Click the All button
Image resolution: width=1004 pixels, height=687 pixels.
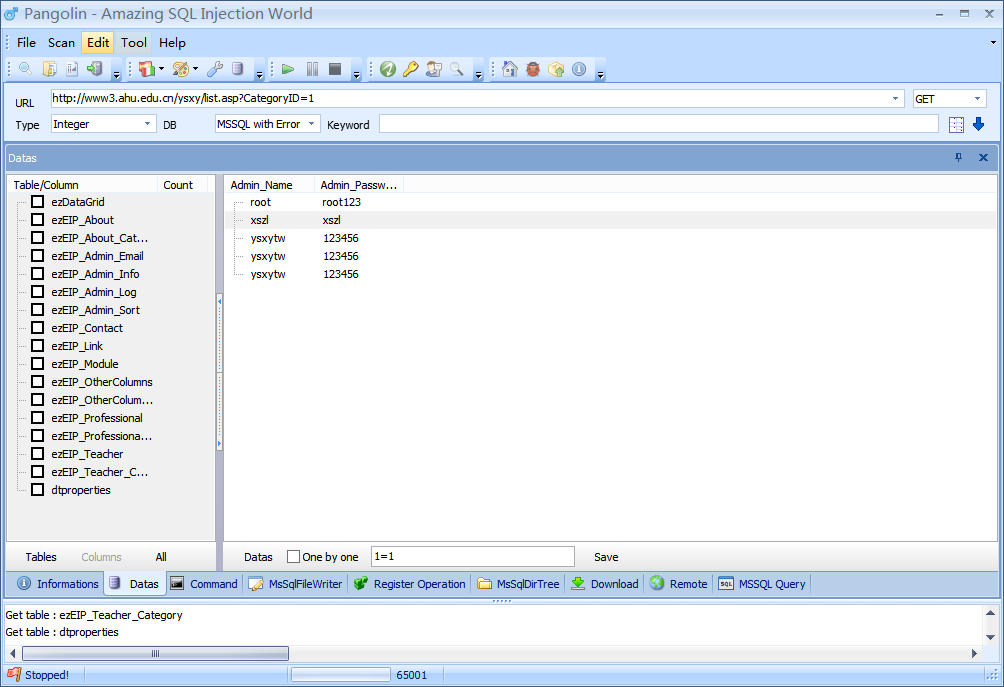point(161,557)
